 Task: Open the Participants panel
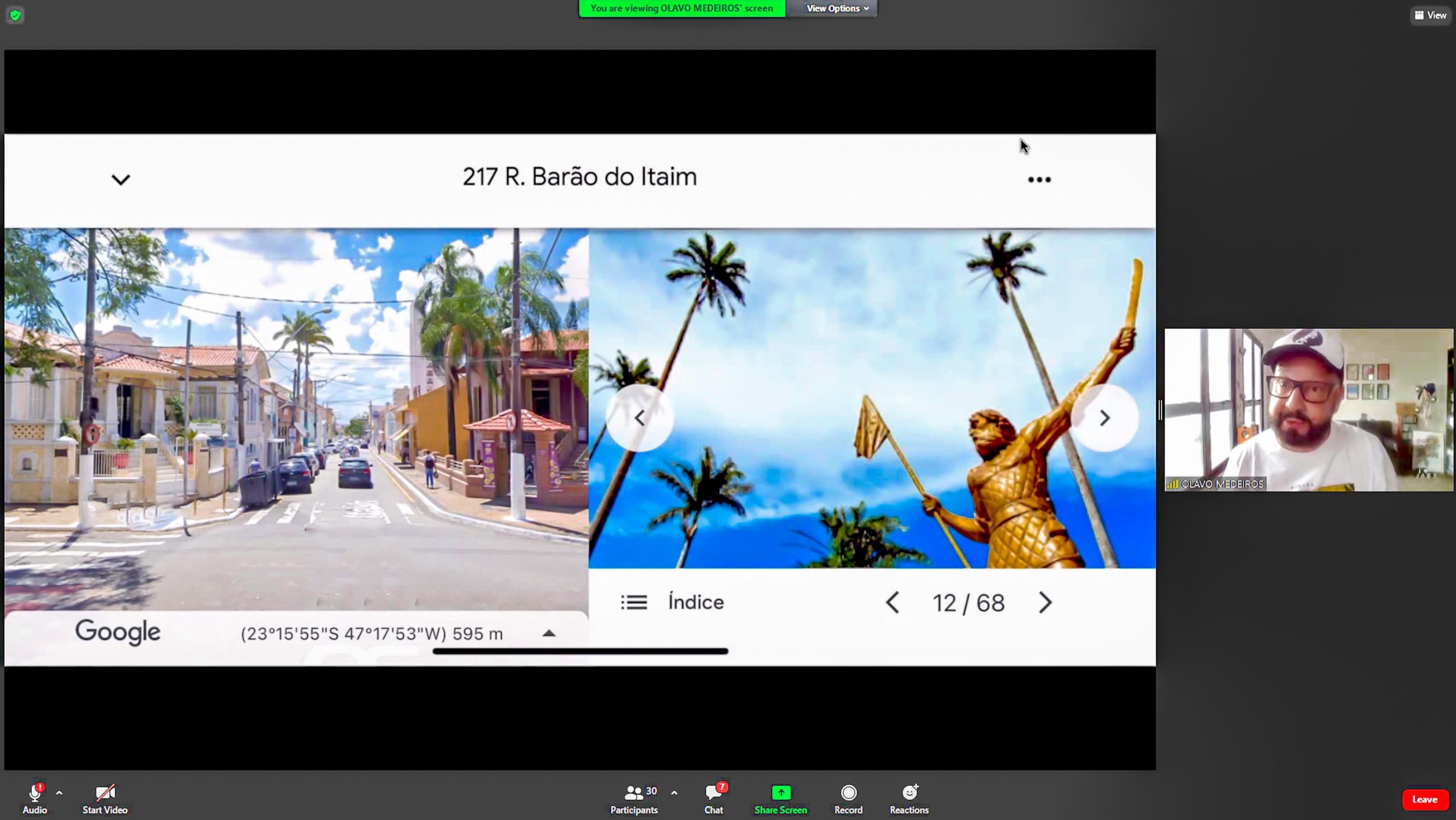(x=634, y=793)
